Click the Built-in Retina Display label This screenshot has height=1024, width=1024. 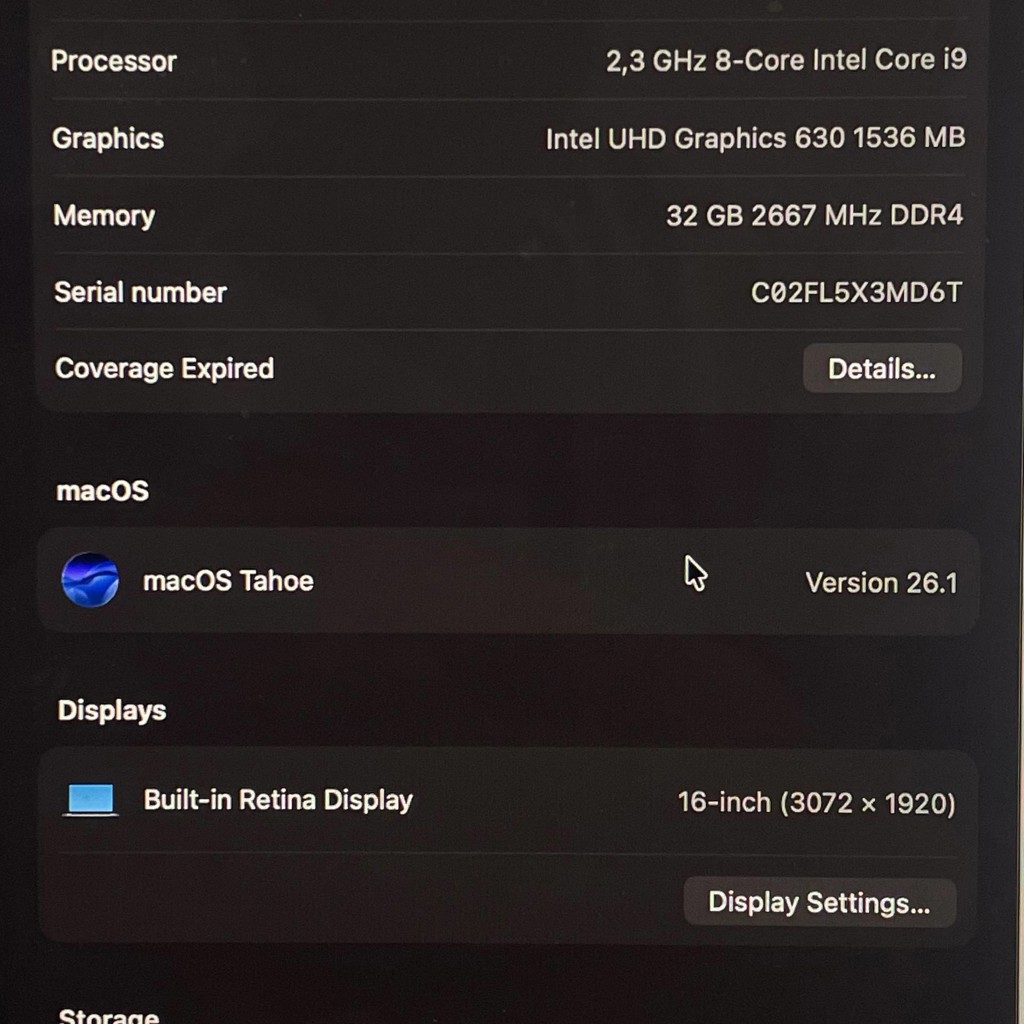[x=278, y=800]
